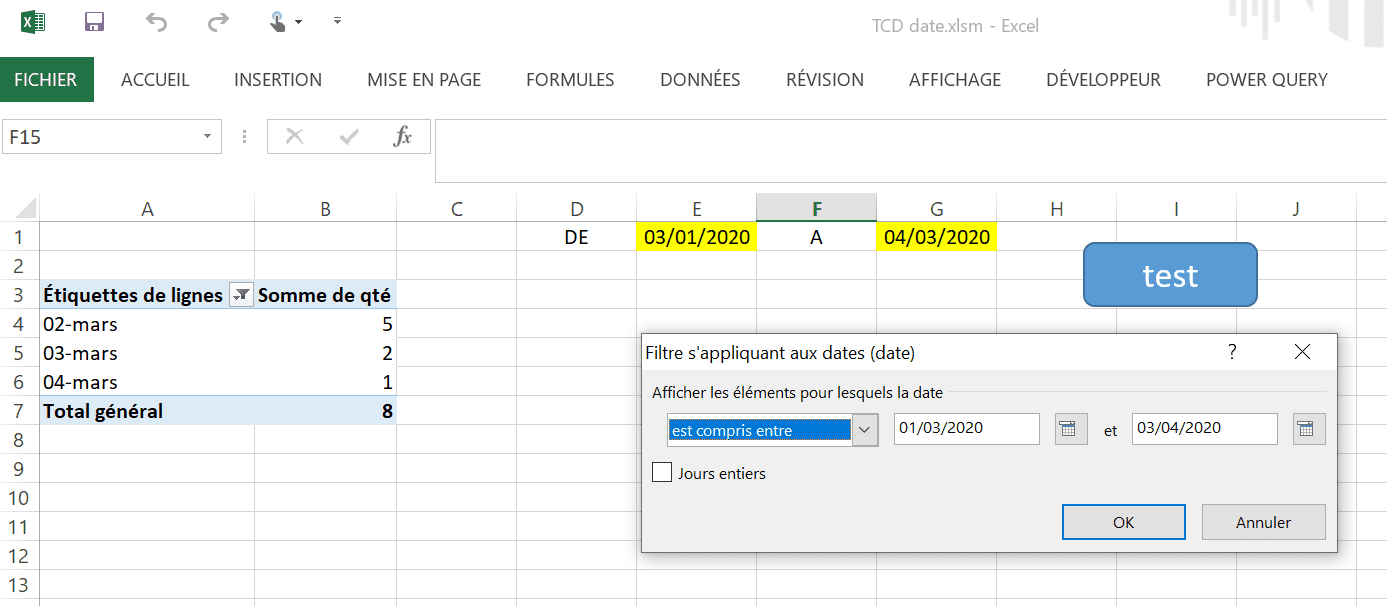Screen dimensions: 1387x606
Task: Expand the 'est compris entre' combo box
Action: (x=865, y=430)
